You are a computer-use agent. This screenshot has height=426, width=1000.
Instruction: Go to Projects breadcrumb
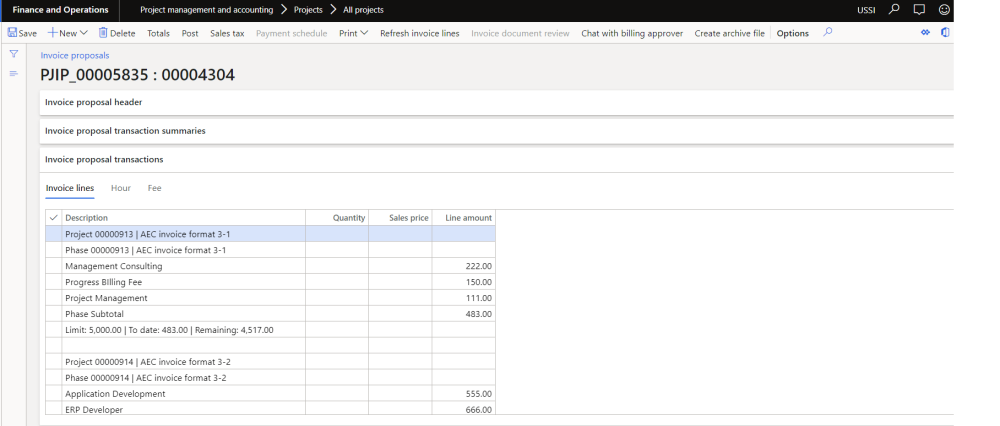point(308,10)
